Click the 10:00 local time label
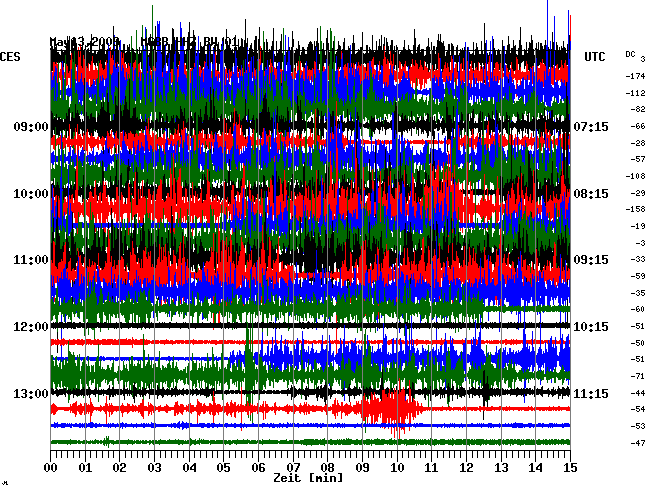The width and height of the screenshot is (650, 494). (x=31, y=194)
